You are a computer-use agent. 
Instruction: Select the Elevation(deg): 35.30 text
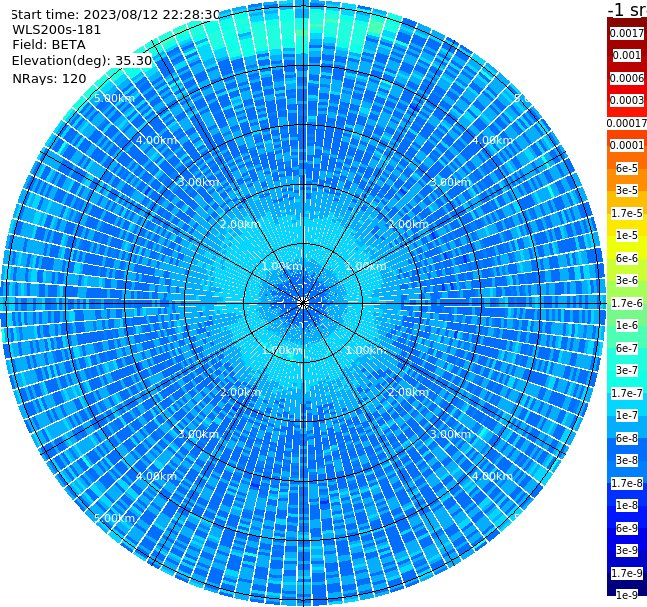82,61
